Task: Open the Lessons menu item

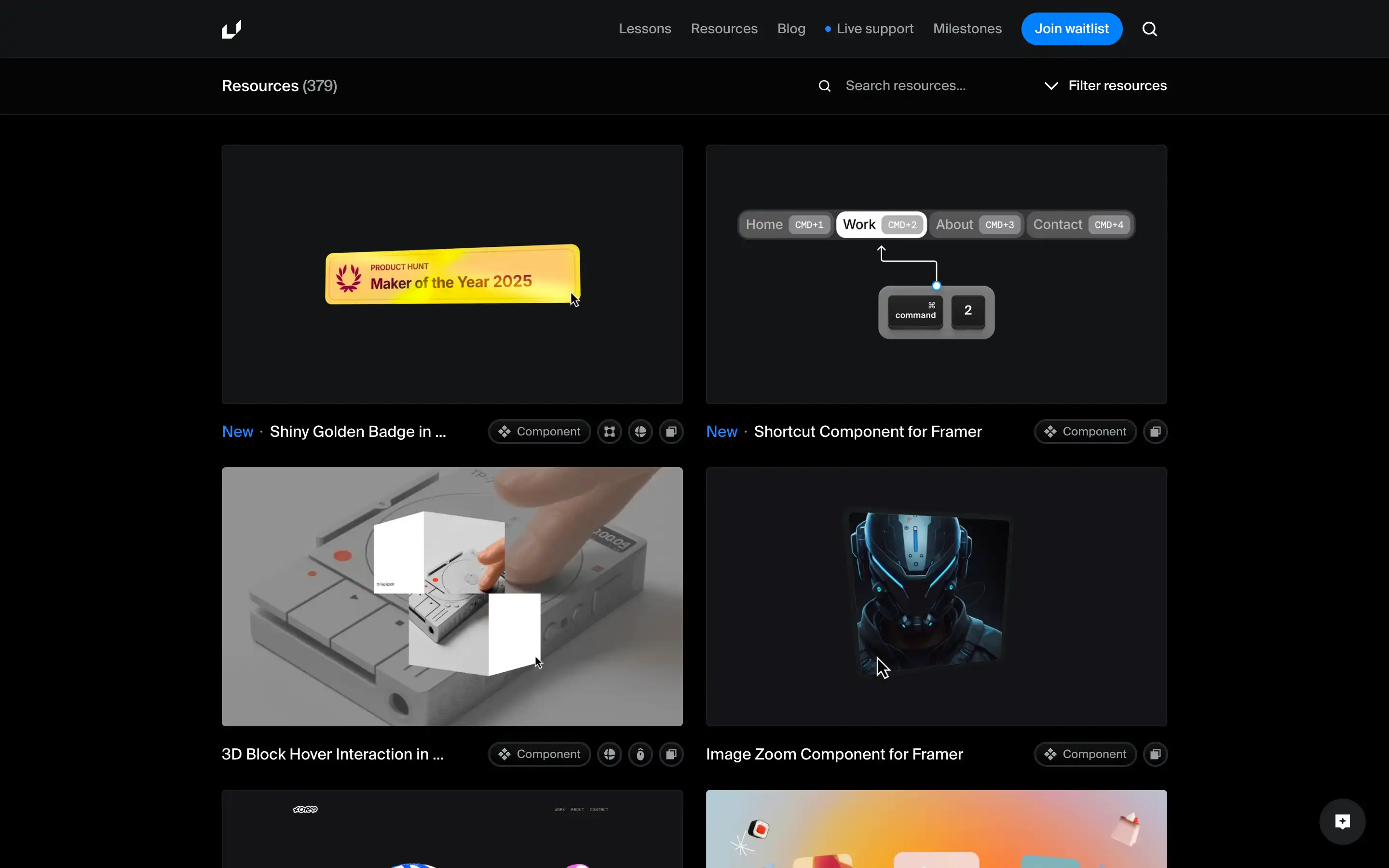Action: click(644, 29)
